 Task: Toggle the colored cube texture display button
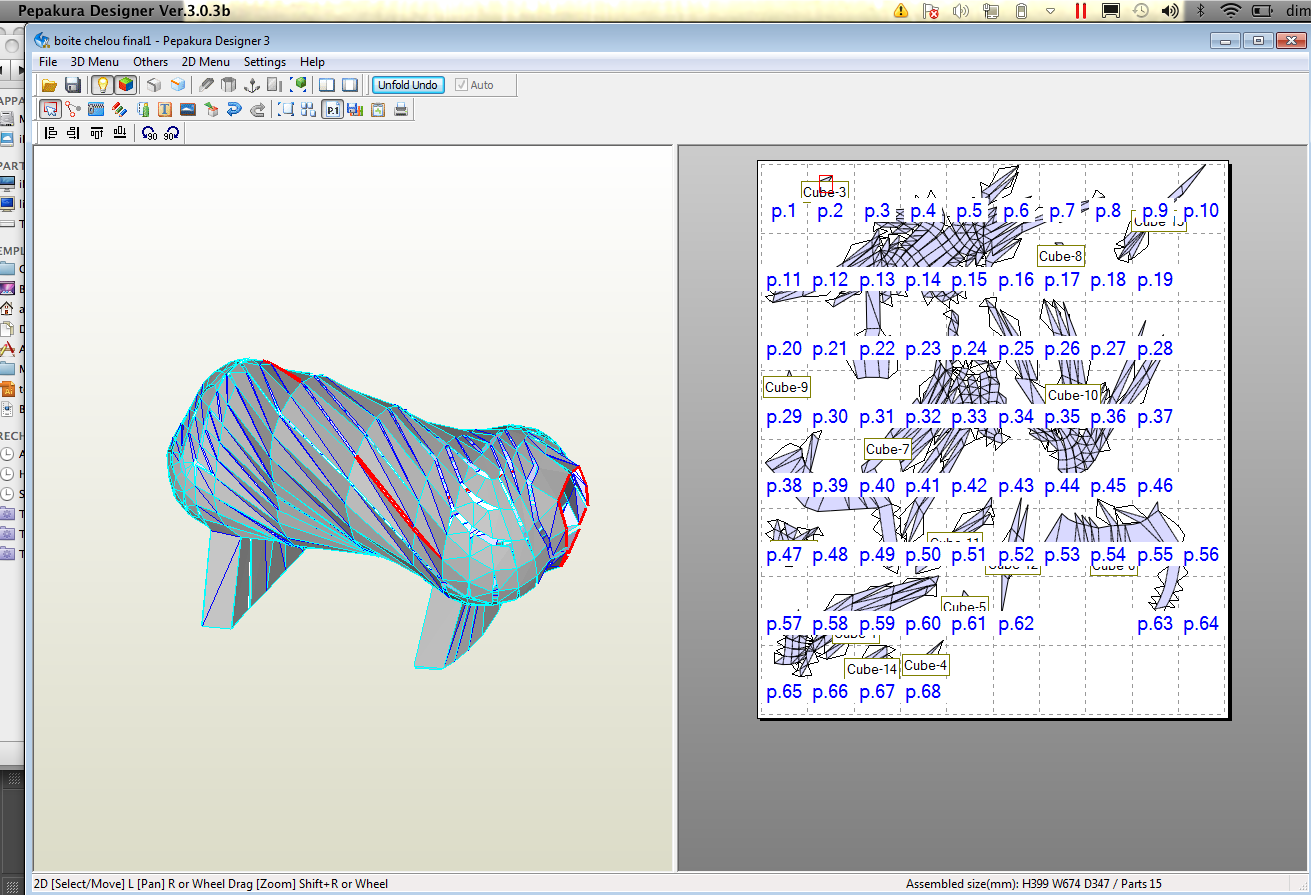click(x=125, y=85)
